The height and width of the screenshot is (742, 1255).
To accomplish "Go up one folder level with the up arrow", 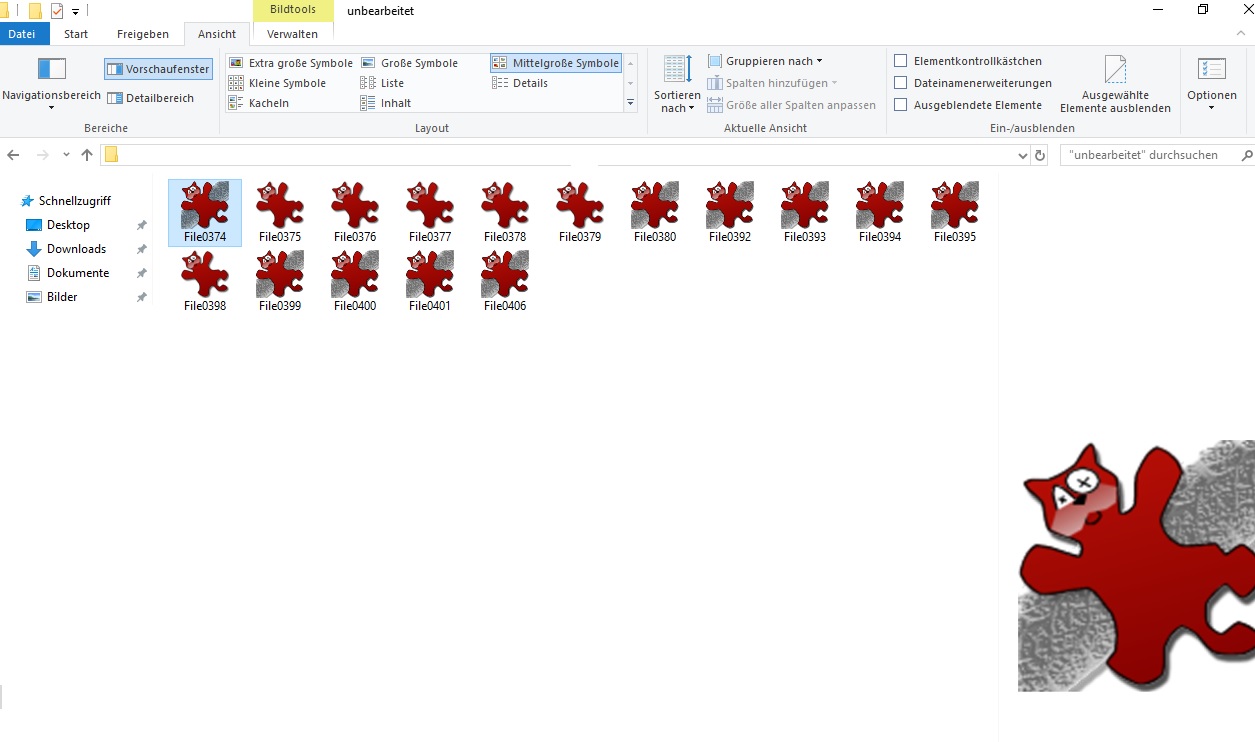I will pos(87,155).
